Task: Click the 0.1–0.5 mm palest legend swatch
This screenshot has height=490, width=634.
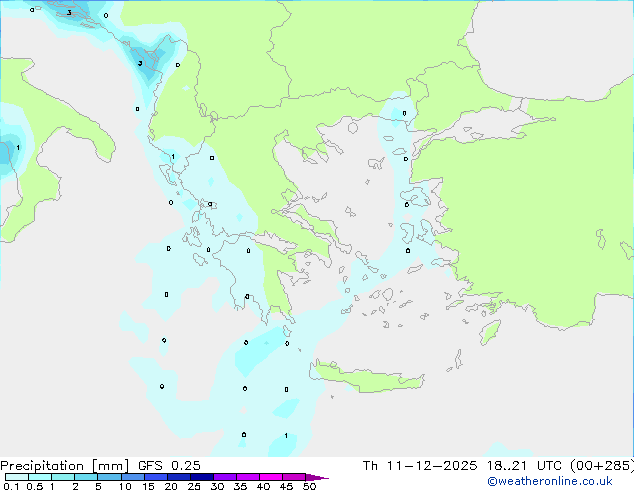Action: (x=17, y=477)
